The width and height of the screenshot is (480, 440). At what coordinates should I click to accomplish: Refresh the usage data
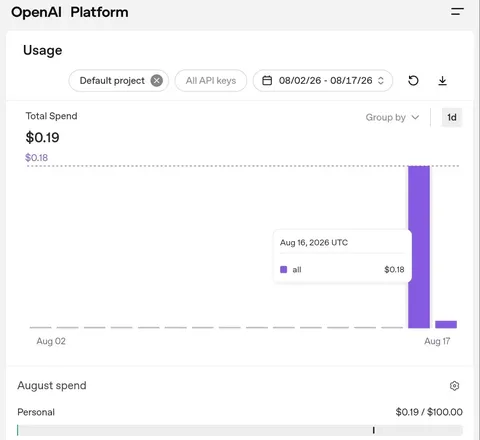click(413, 81)
